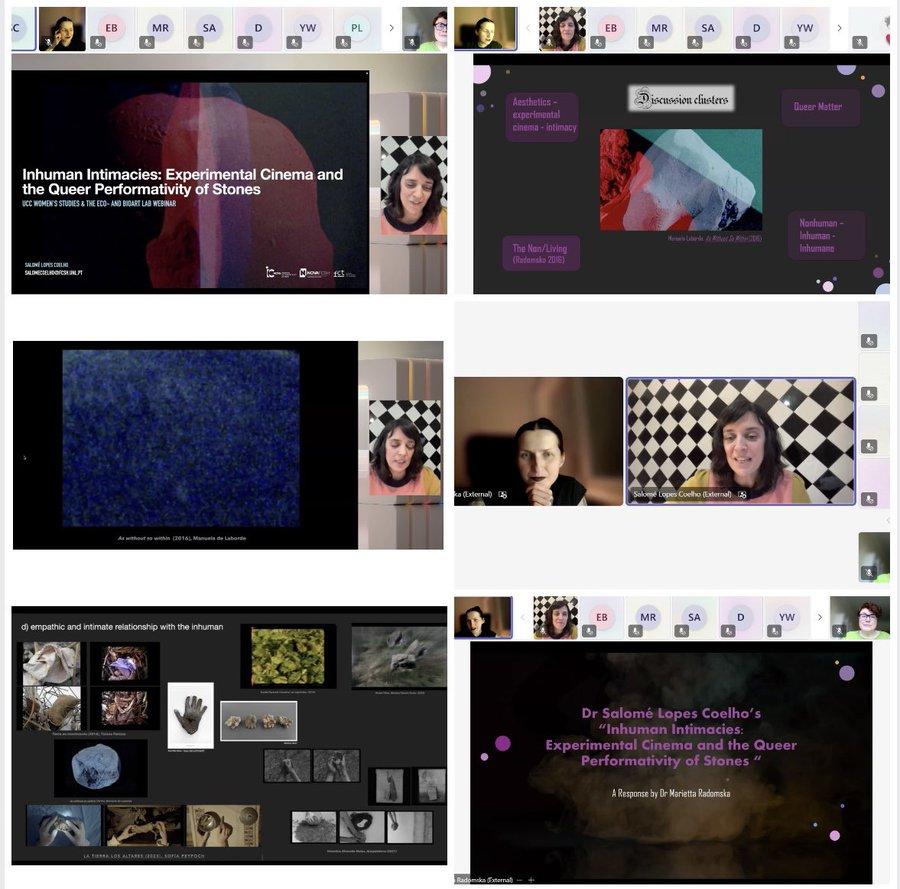
Task: Click the blue textured film still
Action: point(181,438)
